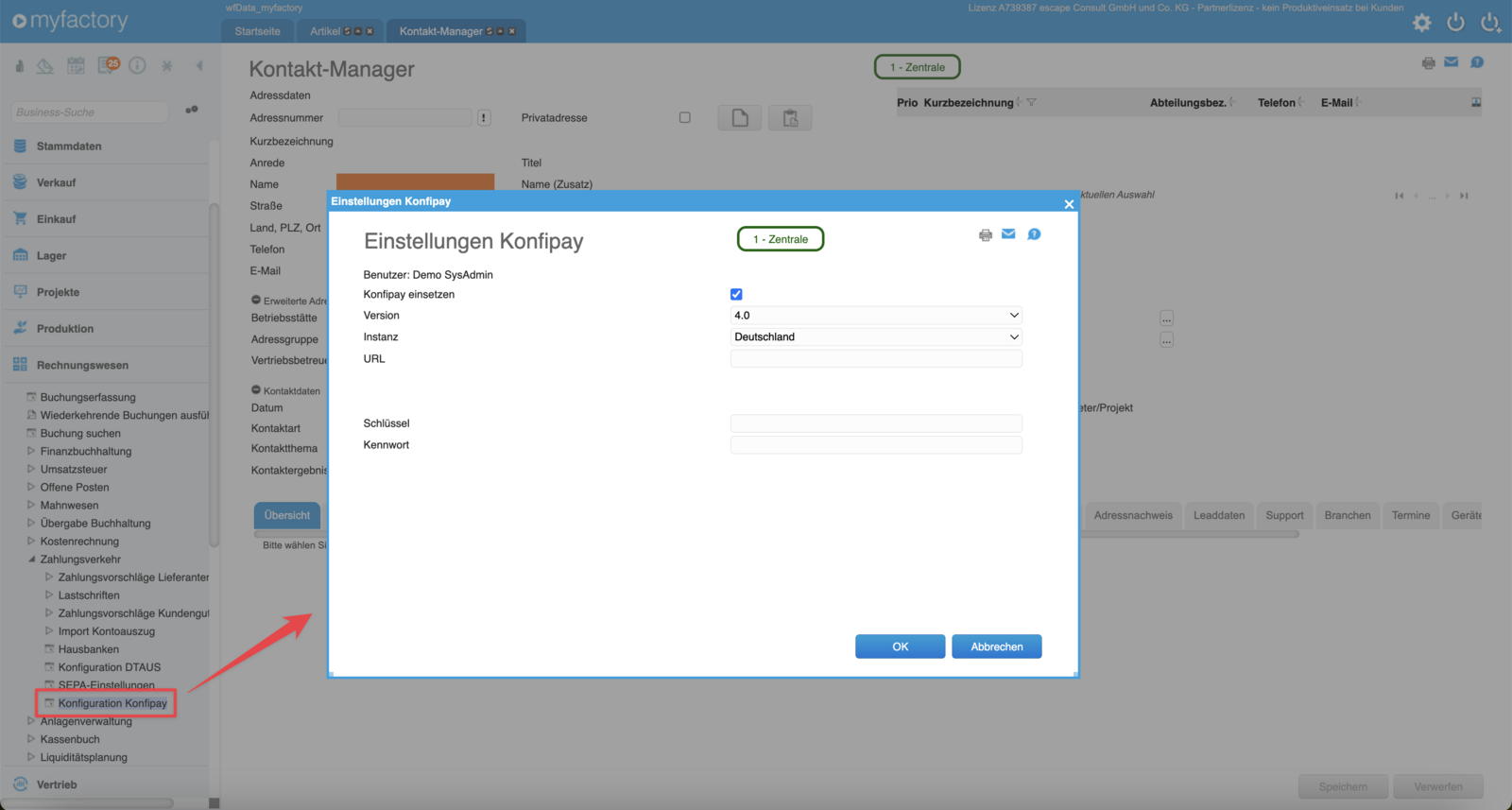
Task: Click the Abbrechen button
Action: (x=996, y=646)
